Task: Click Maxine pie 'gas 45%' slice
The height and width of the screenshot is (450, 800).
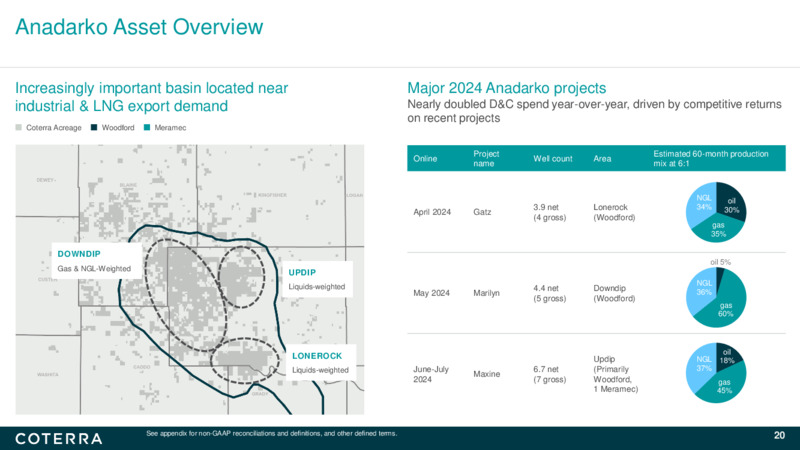Action: point(724,386)
